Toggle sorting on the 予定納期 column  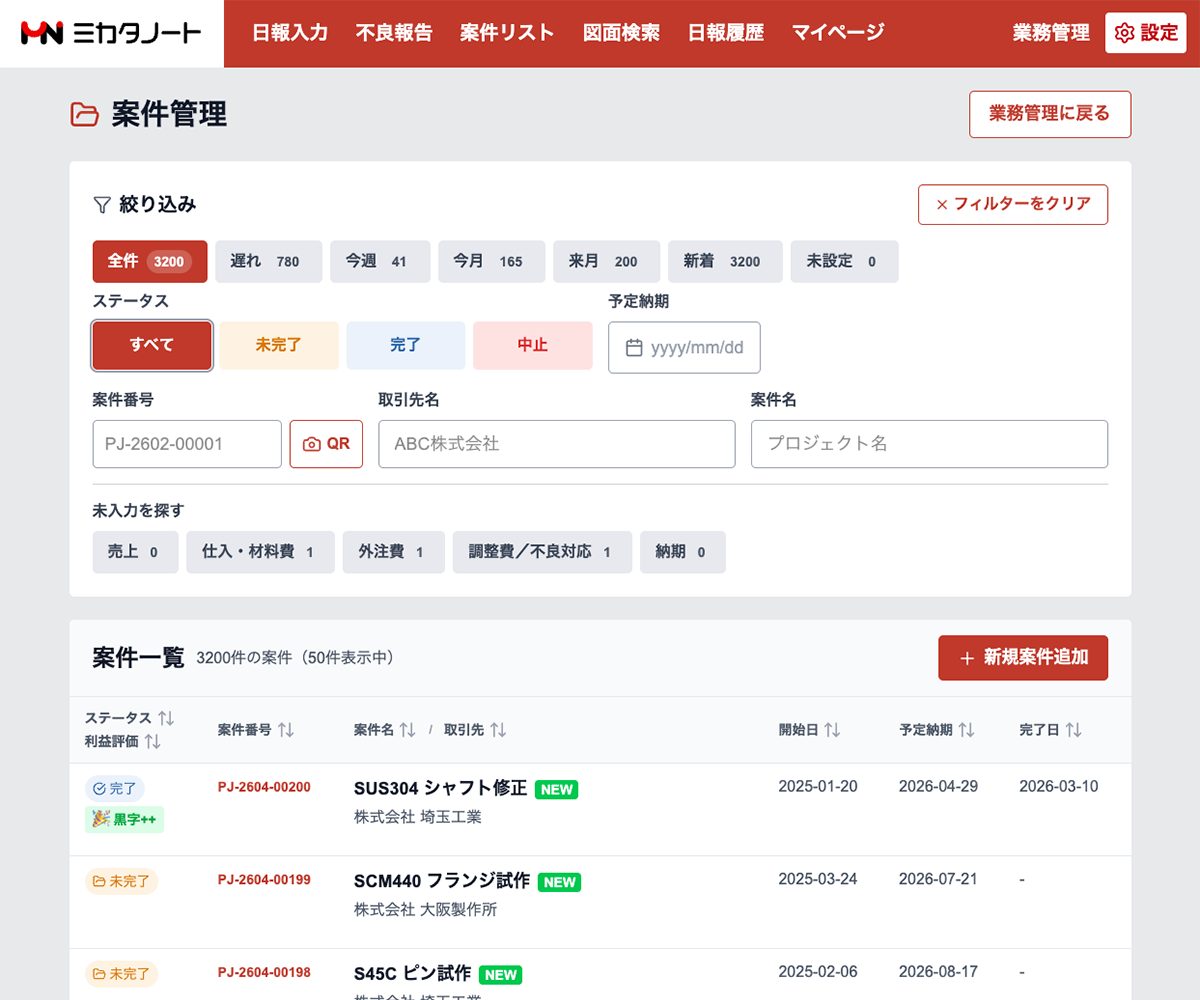click(966, 729)
